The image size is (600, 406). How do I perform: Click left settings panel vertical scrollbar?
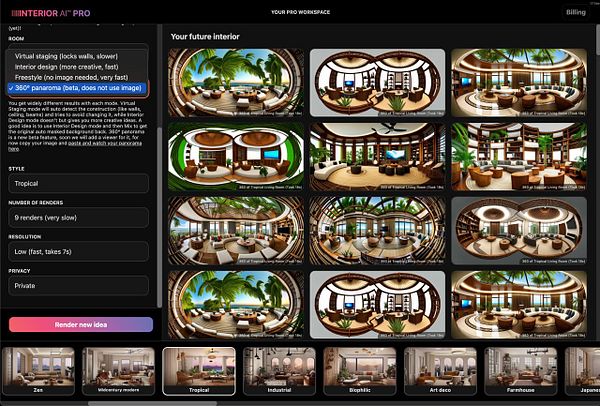[x=160, y=216]
